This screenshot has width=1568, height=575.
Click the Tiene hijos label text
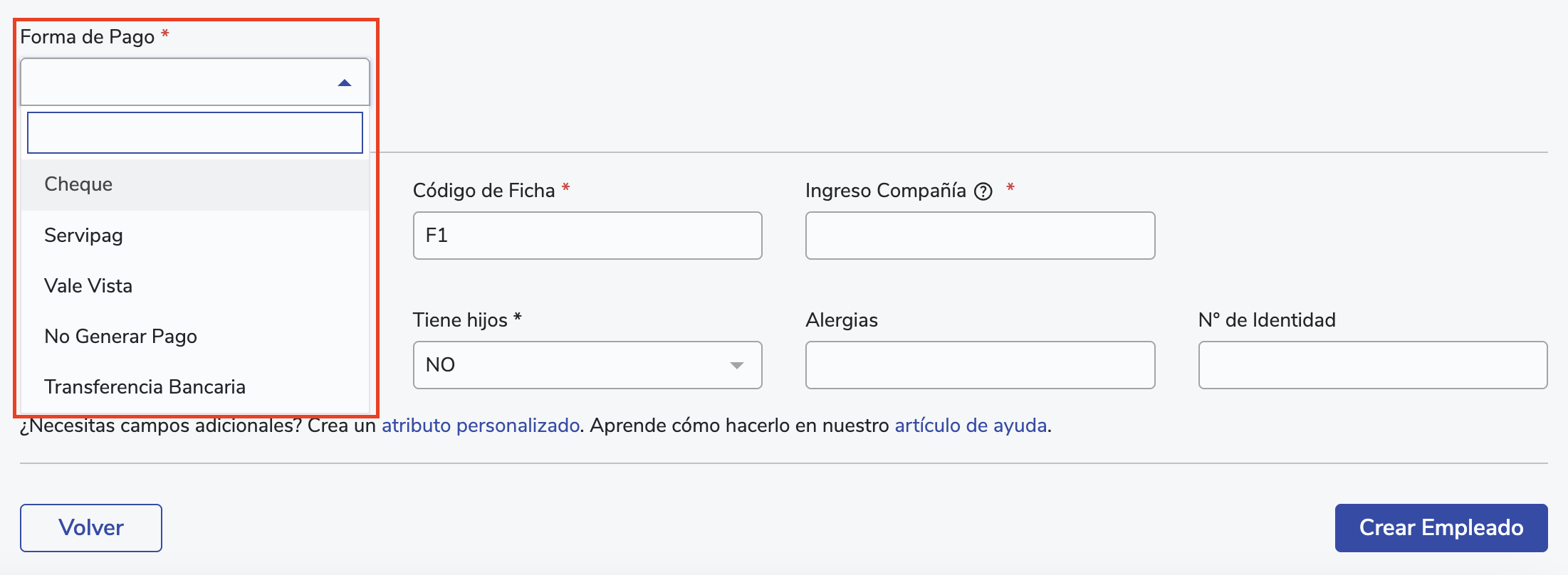click(460, 320)
